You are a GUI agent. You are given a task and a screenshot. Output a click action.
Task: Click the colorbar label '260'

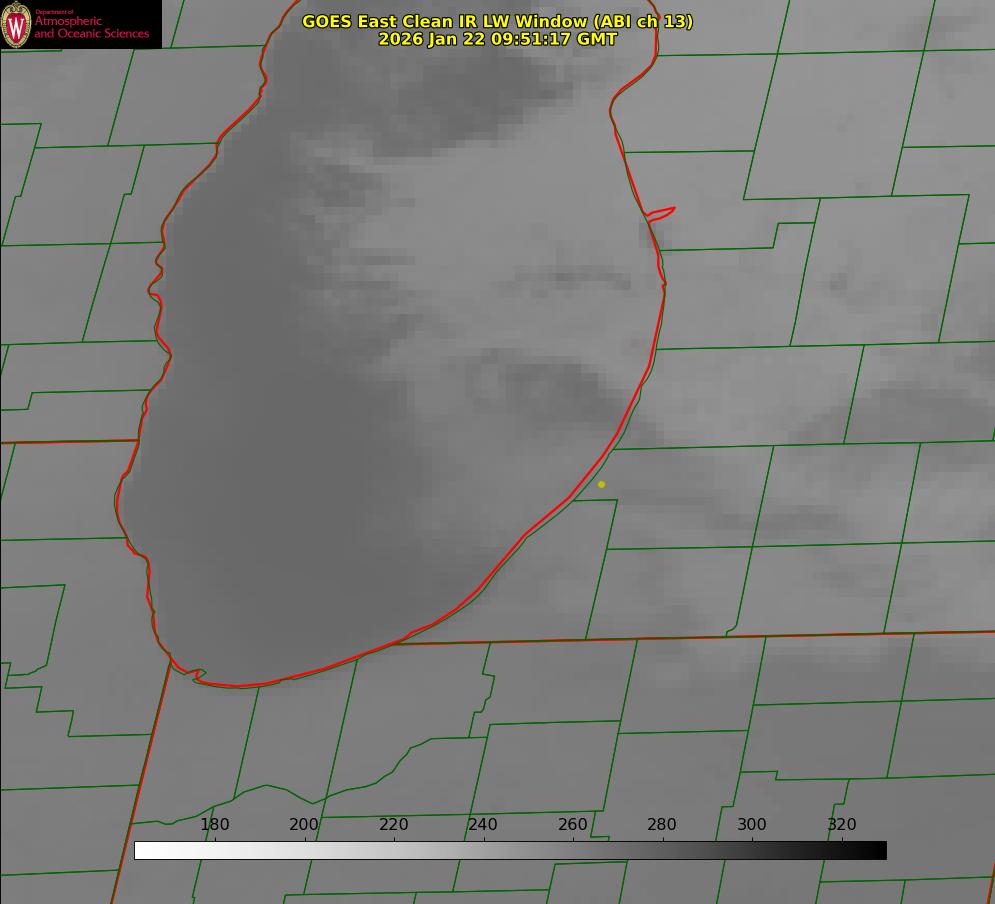pos(572,824)
